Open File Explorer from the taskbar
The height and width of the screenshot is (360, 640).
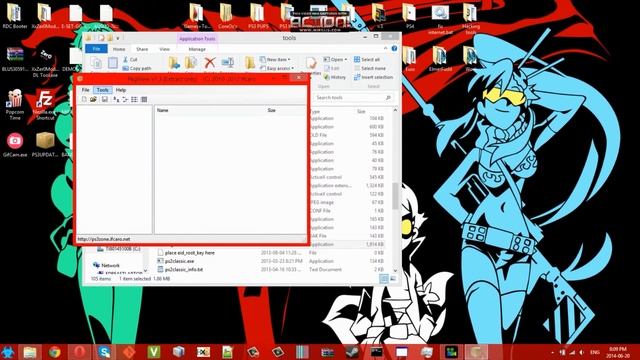(x=30, y=352)
